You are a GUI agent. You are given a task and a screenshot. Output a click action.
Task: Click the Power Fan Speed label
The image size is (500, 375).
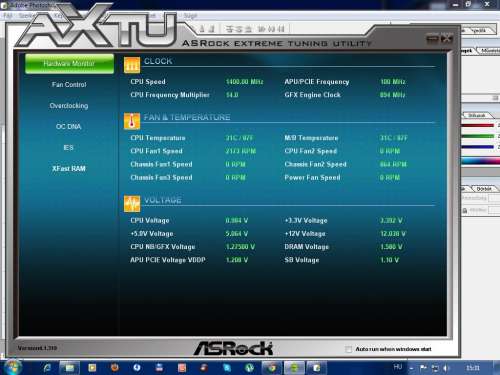point(312,178)
